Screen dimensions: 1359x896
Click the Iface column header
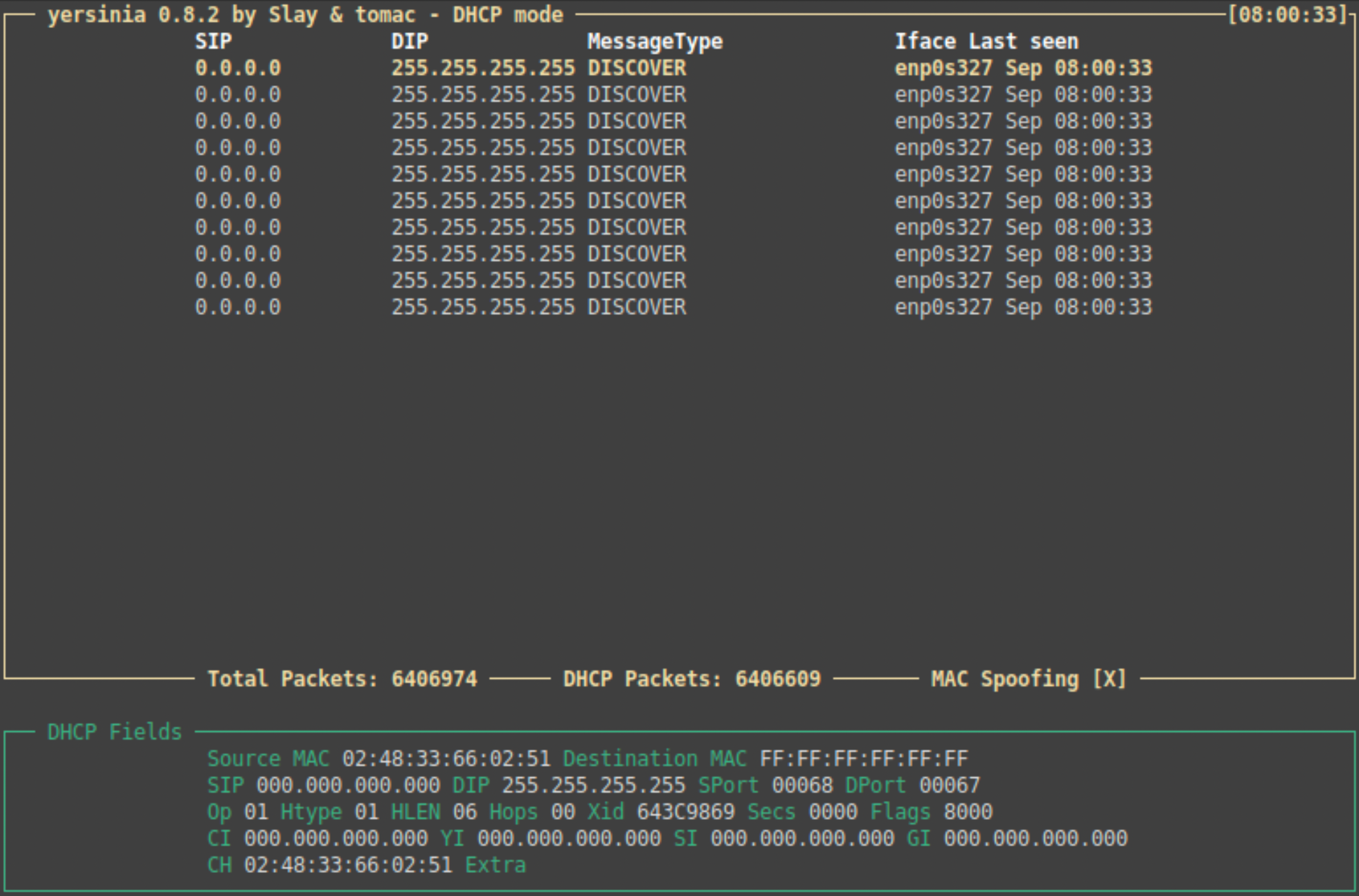point(925,41)
